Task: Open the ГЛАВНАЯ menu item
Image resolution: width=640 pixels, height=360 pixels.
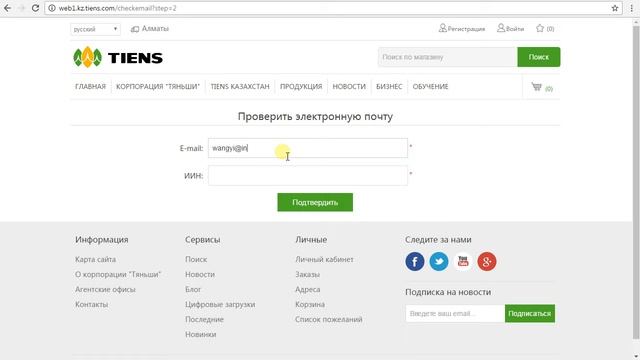Action: 91,87
